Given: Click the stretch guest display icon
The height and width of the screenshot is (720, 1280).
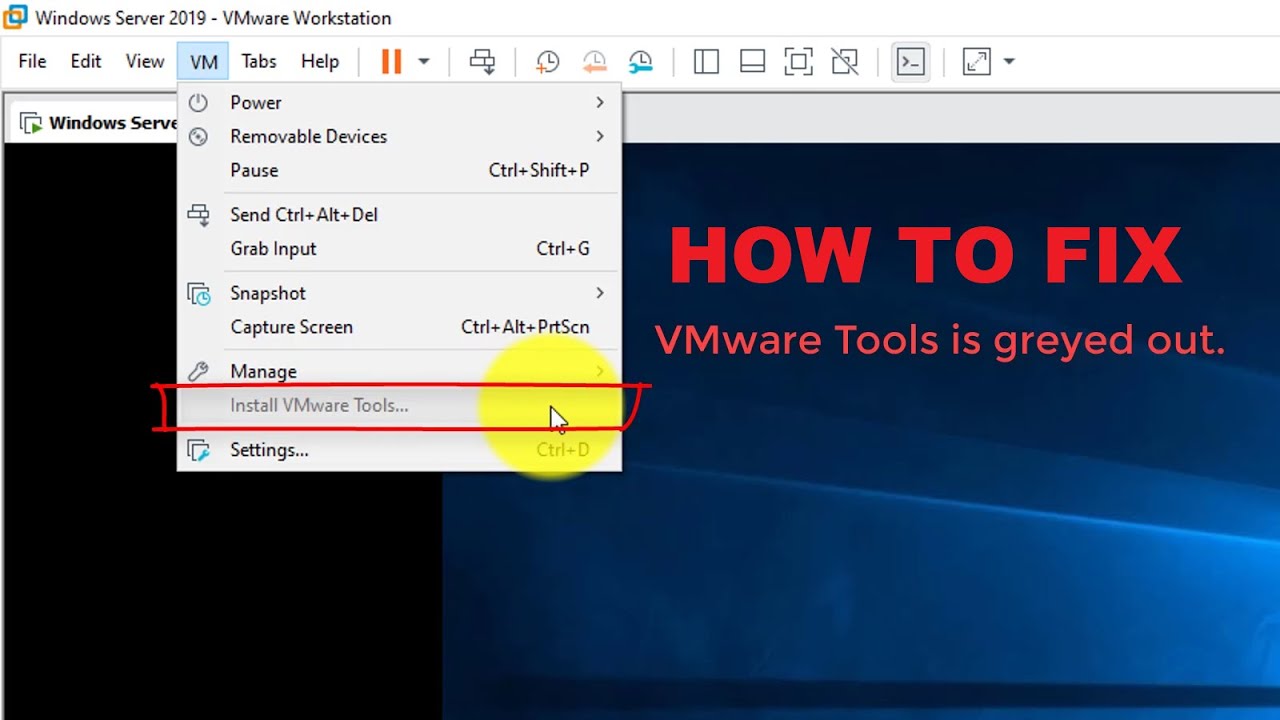Looking at the screenshot, I should point(976,62).
